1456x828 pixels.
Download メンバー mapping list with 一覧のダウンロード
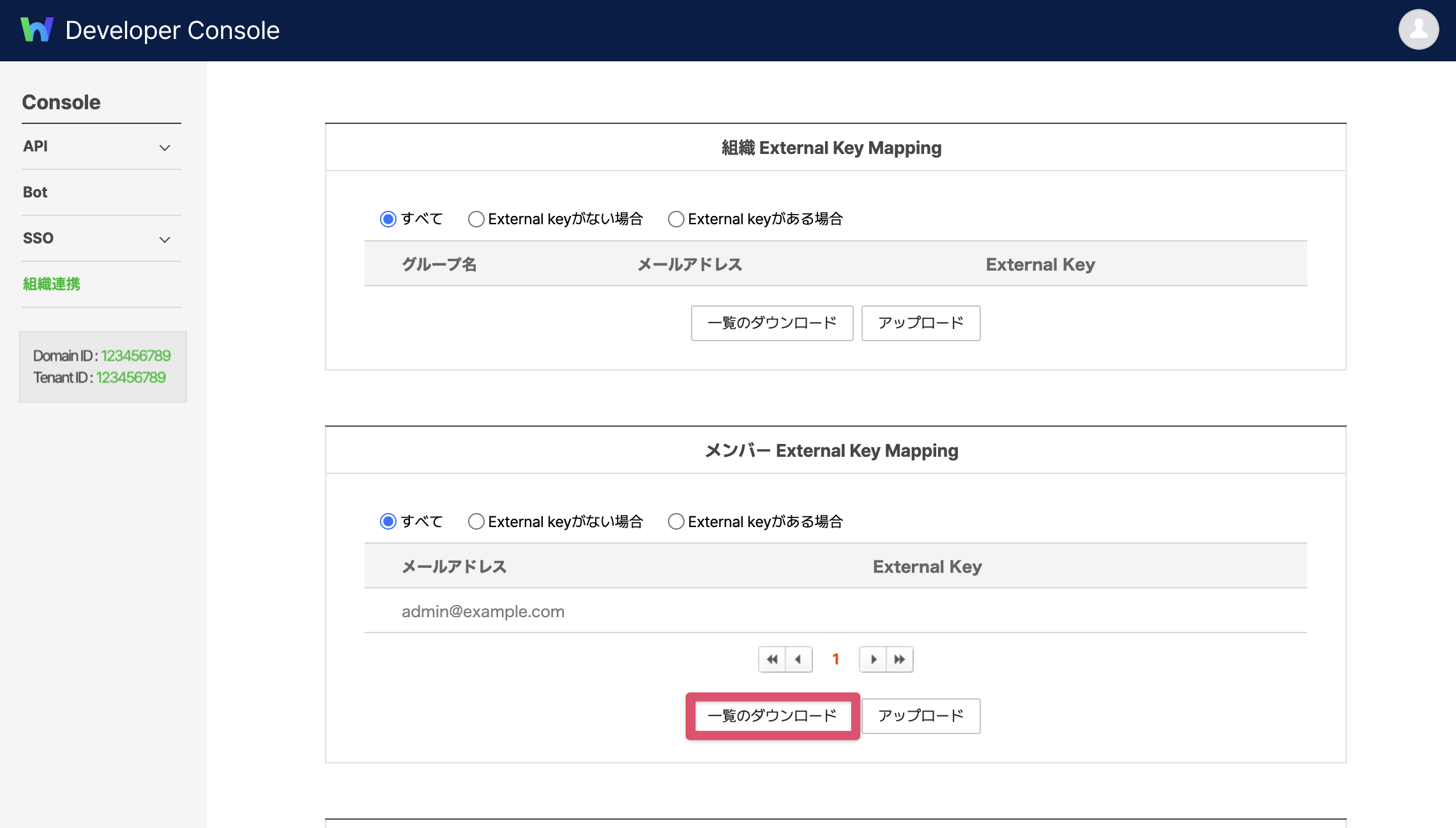click(x=772, y=716)
